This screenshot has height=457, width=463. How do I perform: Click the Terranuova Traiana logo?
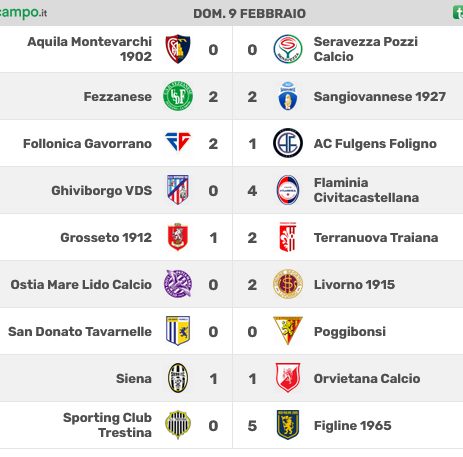tap(288, 237)
